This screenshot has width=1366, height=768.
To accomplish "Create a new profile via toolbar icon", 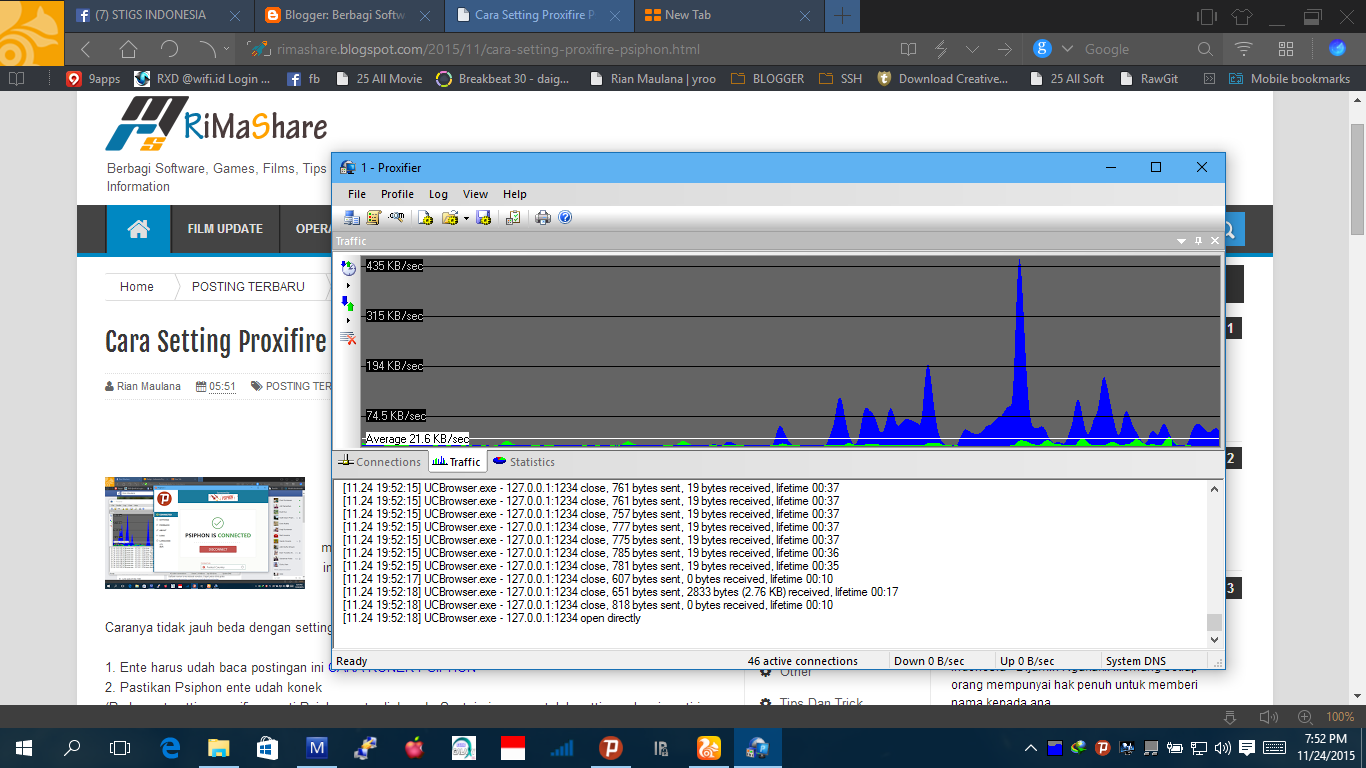I will (x=425, y=217).
